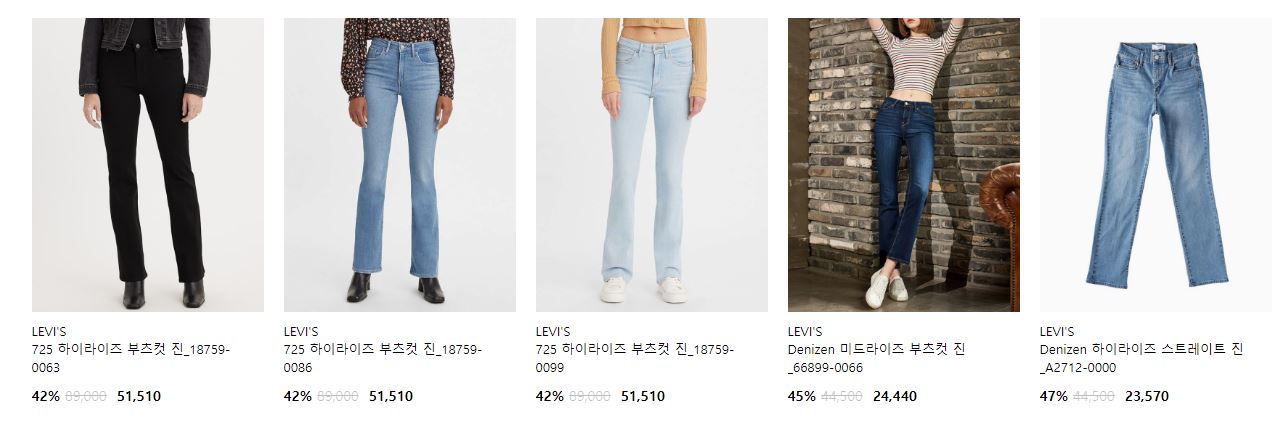1274x428 pixels.
Task: Click the 45% discount label
Action: 802,397
